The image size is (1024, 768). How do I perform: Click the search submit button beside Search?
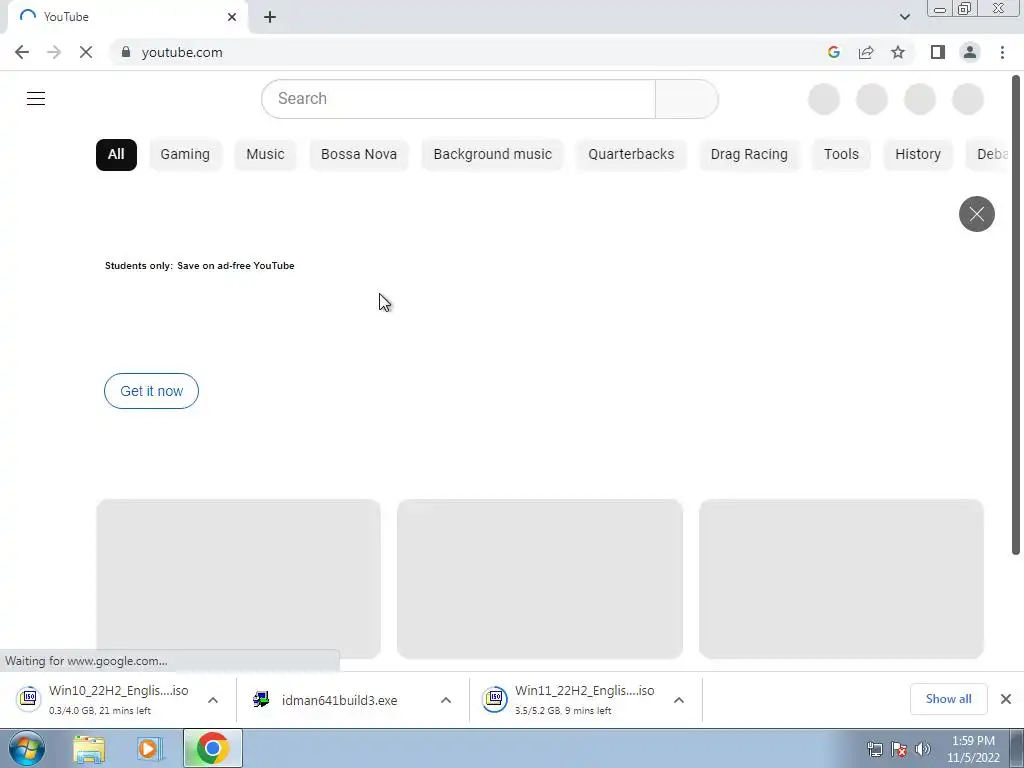(x=686, y=99)
